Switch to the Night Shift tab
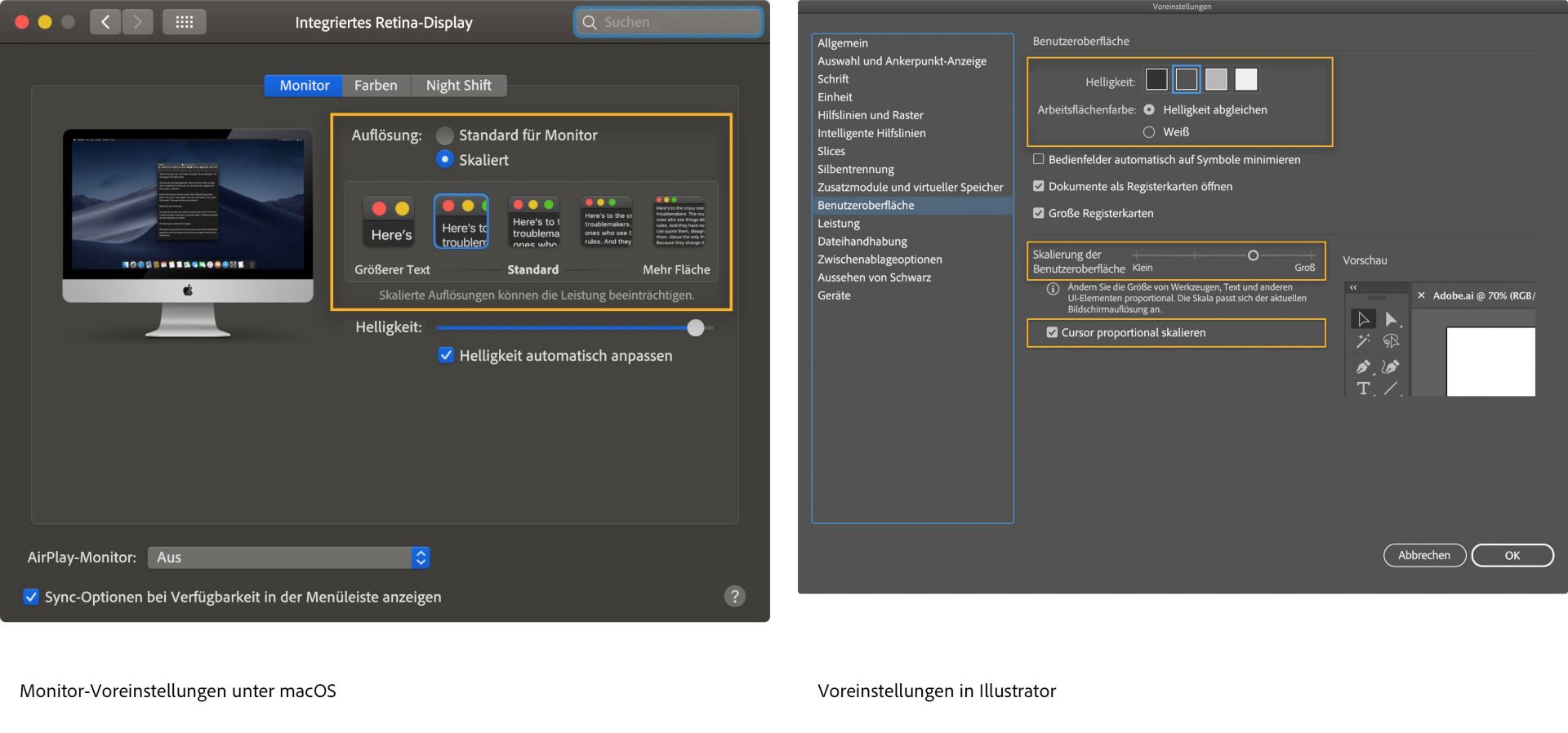 pos(458,85)
